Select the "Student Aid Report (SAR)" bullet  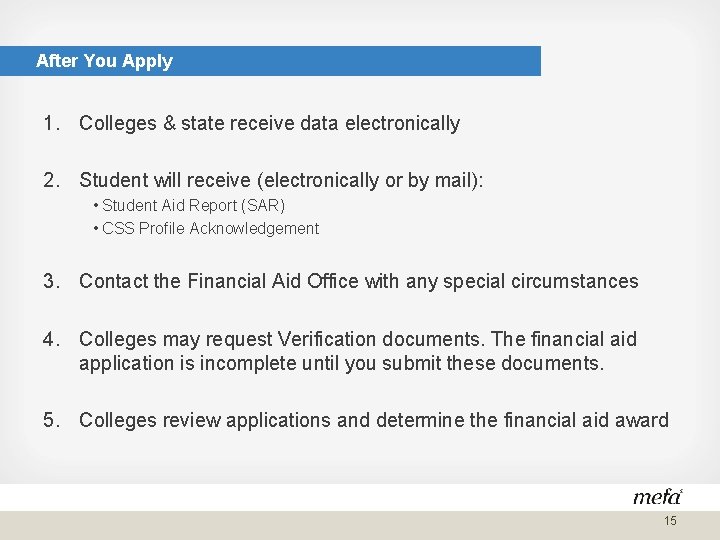(x=193, y=205)
